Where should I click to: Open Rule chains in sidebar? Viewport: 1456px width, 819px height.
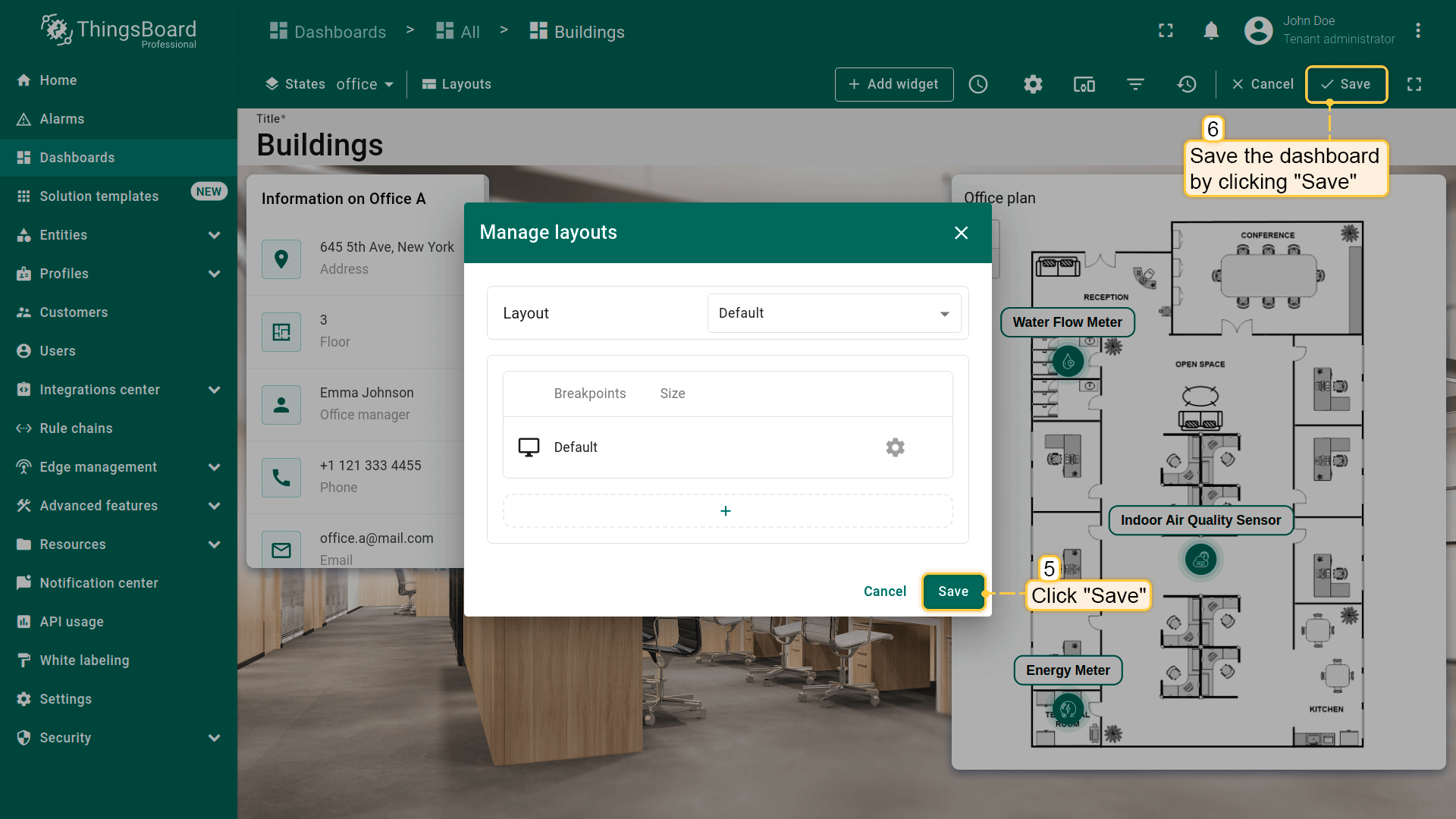76,428
